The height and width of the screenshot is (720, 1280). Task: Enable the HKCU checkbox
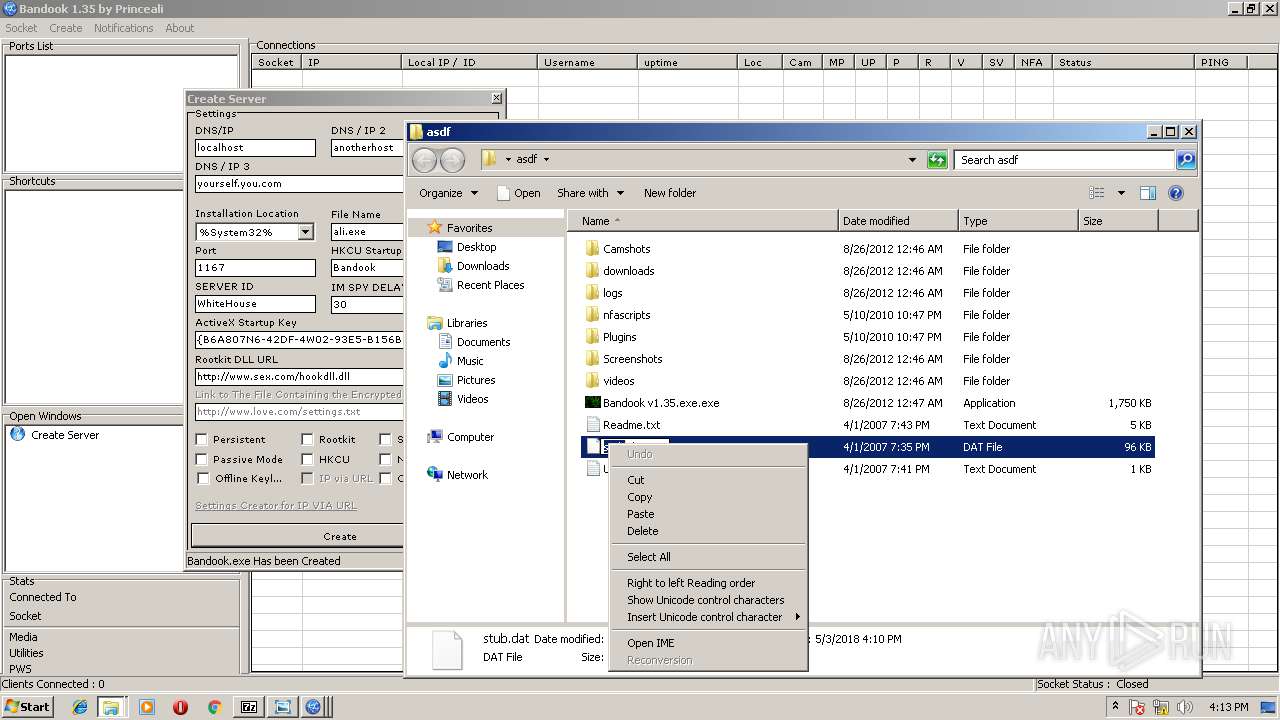[307, 460]
